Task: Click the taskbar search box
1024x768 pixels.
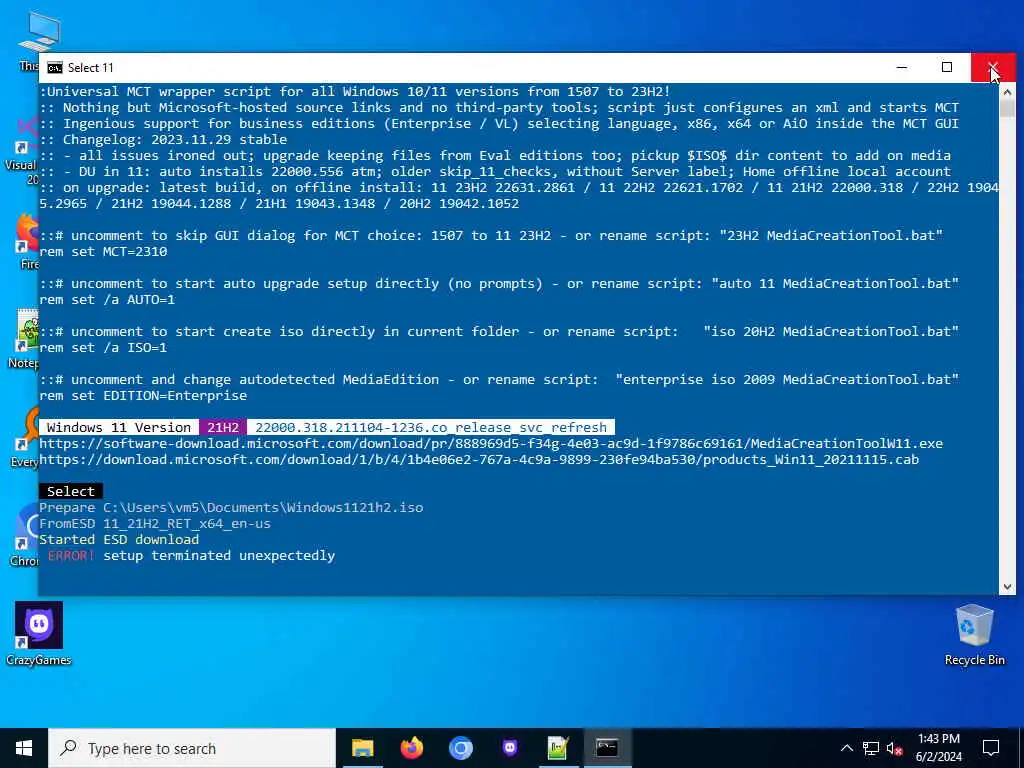Action: [x=192, y=748]
